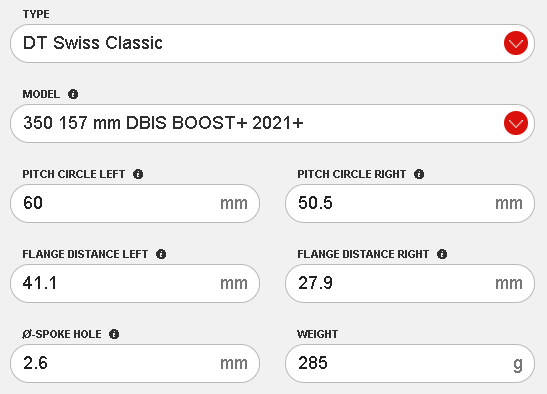Focus the Pitch Circle Left field showing 60

pyautogui.click(x=135, y=203)
